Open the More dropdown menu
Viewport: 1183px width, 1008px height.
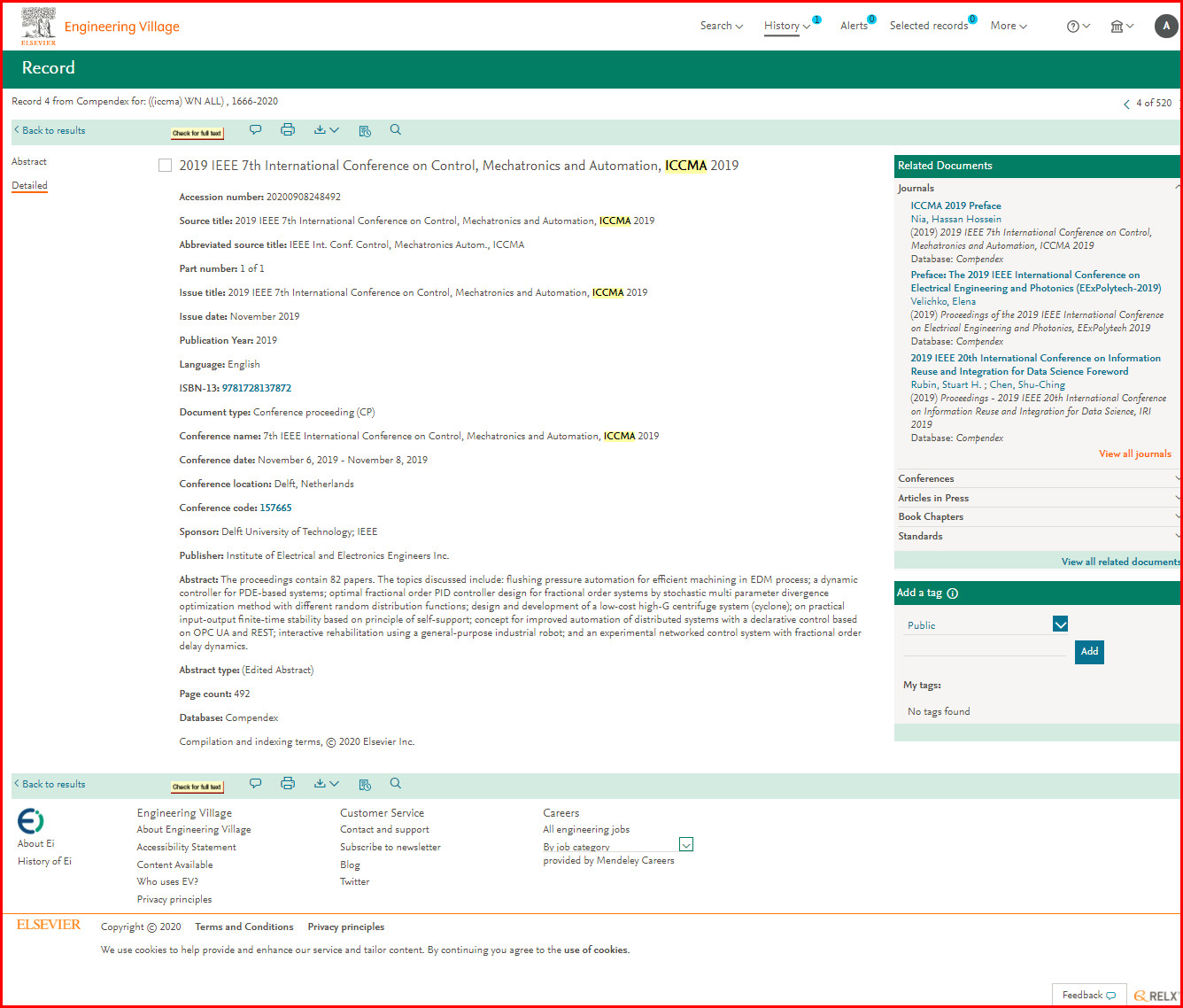pyautogui.click(x=1009, y=26)
